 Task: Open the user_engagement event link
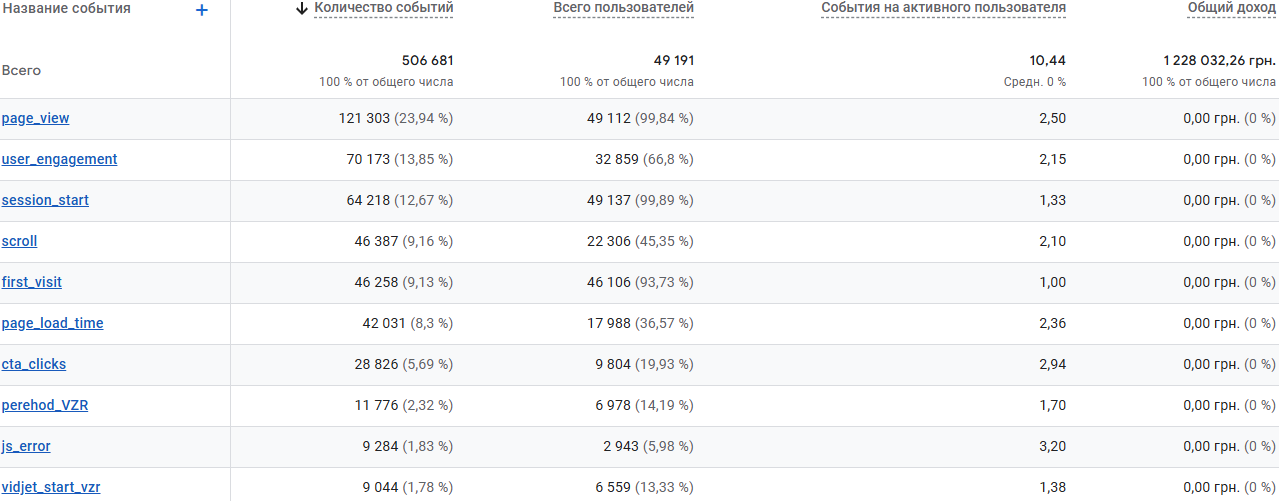point(59,159)
